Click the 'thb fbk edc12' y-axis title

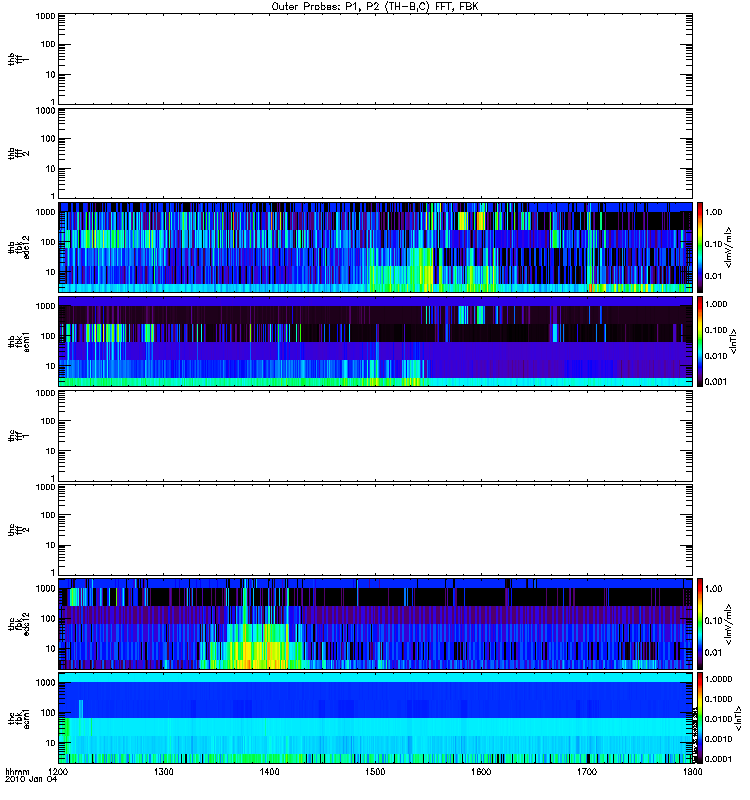19,247
